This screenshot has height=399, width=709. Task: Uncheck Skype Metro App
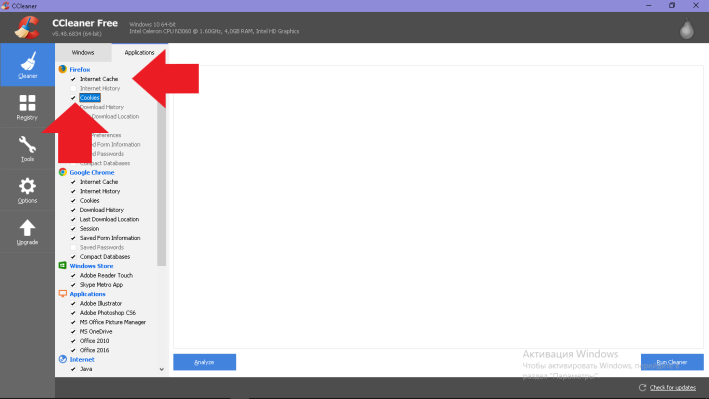click(x=73, y=285)
